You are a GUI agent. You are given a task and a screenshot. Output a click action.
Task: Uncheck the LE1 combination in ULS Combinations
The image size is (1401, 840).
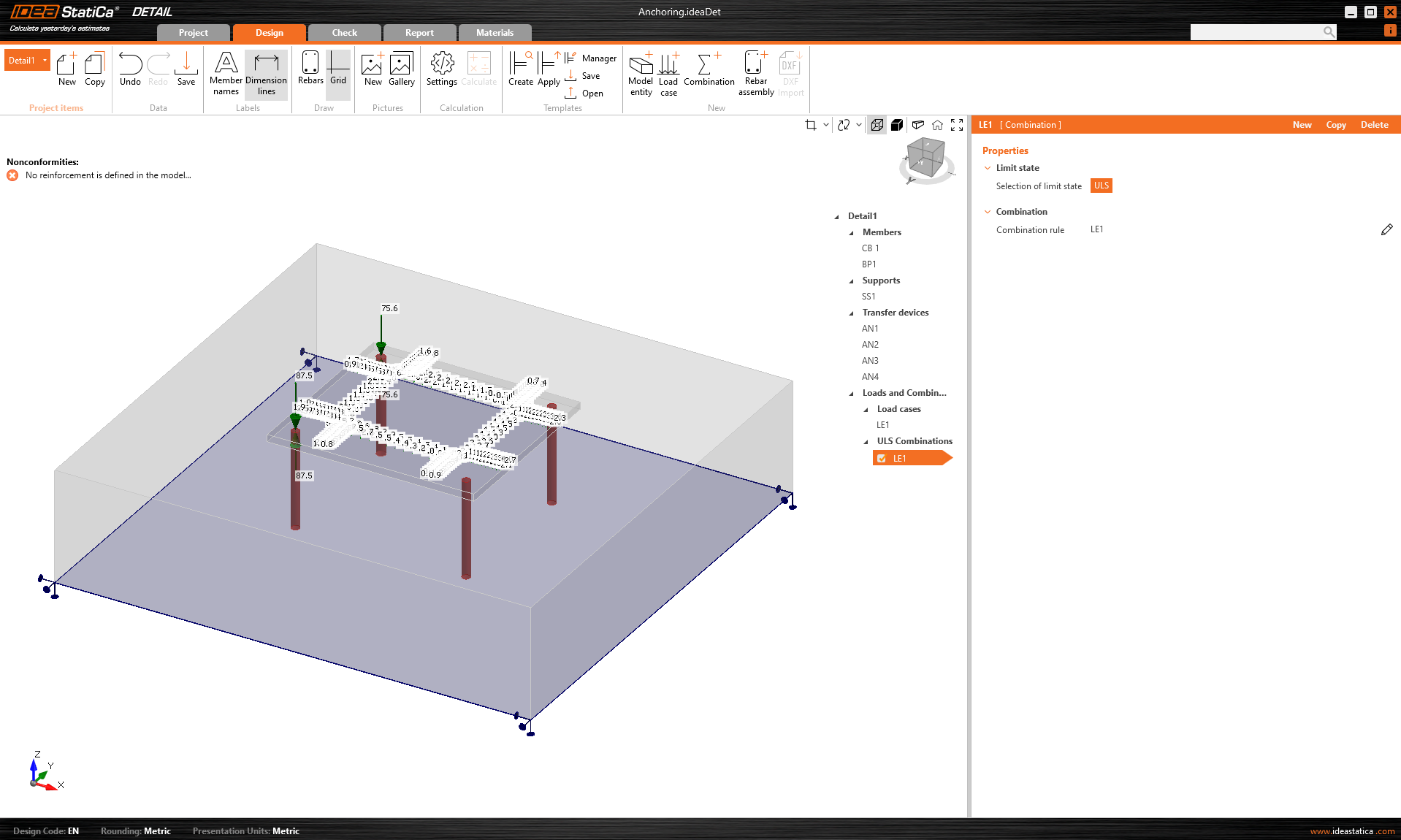tap(882, 458)
